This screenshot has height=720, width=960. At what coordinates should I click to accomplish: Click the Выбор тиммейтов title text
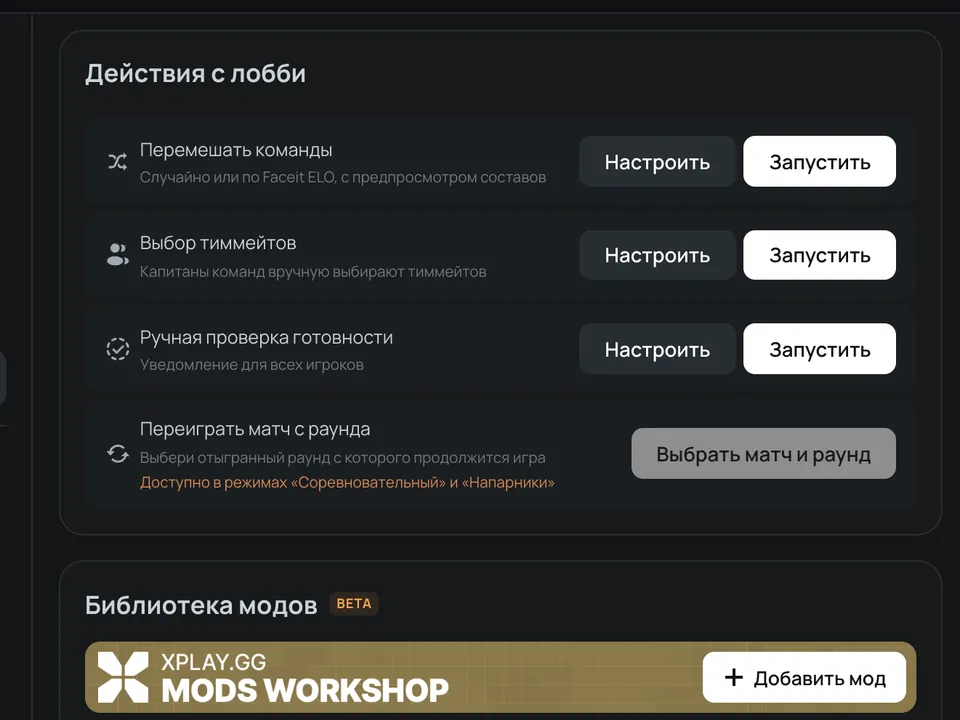click(x=218, y=243)
